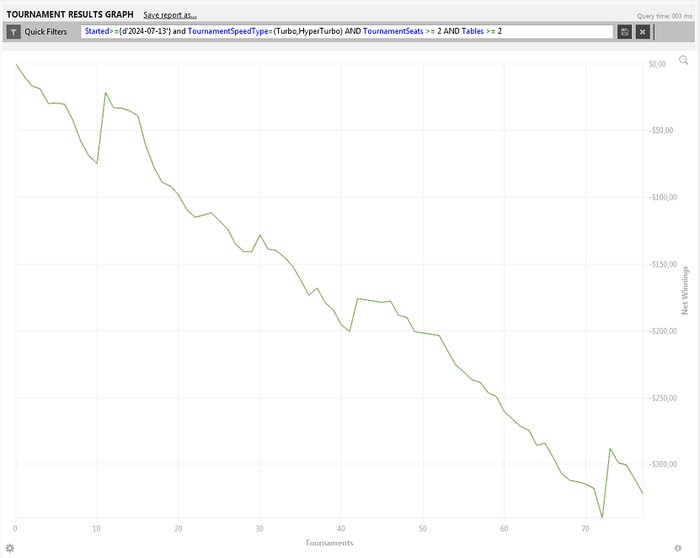Click into the quick filter expression field
Screen dimensions: 700x558
347,32
